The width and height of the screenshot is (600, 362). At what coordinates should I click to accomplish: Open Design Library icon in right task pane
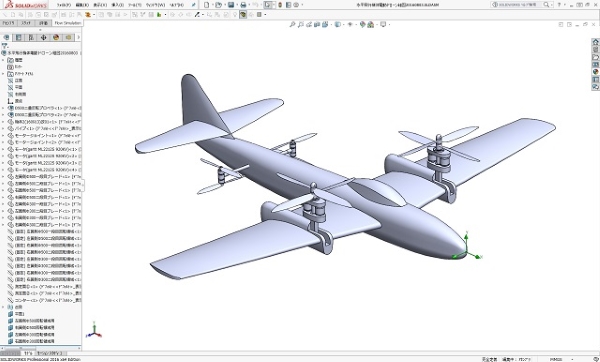[595, 50]
